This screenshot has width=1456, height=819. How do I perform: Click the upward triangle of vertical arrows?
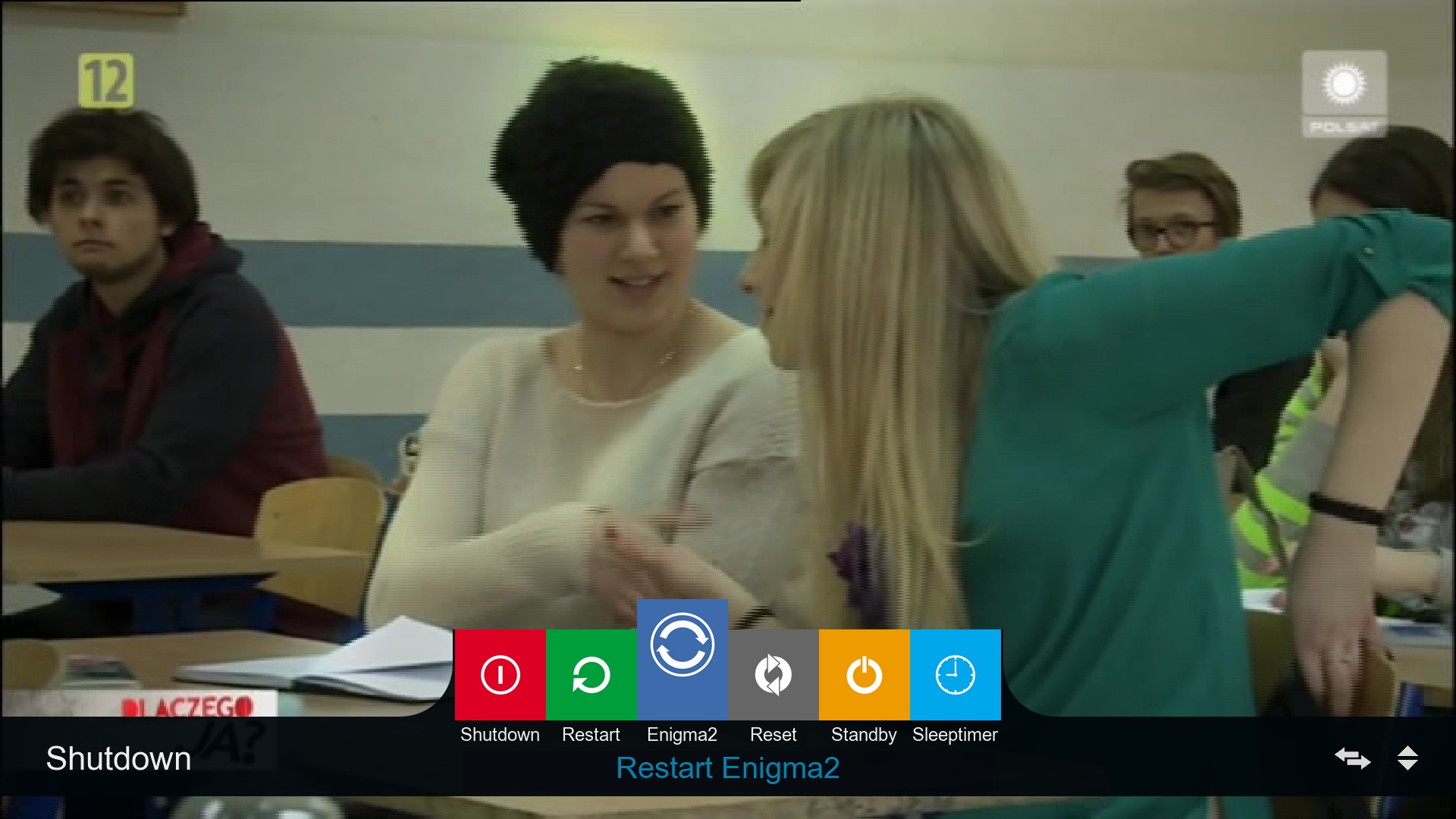pos(1407,751)
